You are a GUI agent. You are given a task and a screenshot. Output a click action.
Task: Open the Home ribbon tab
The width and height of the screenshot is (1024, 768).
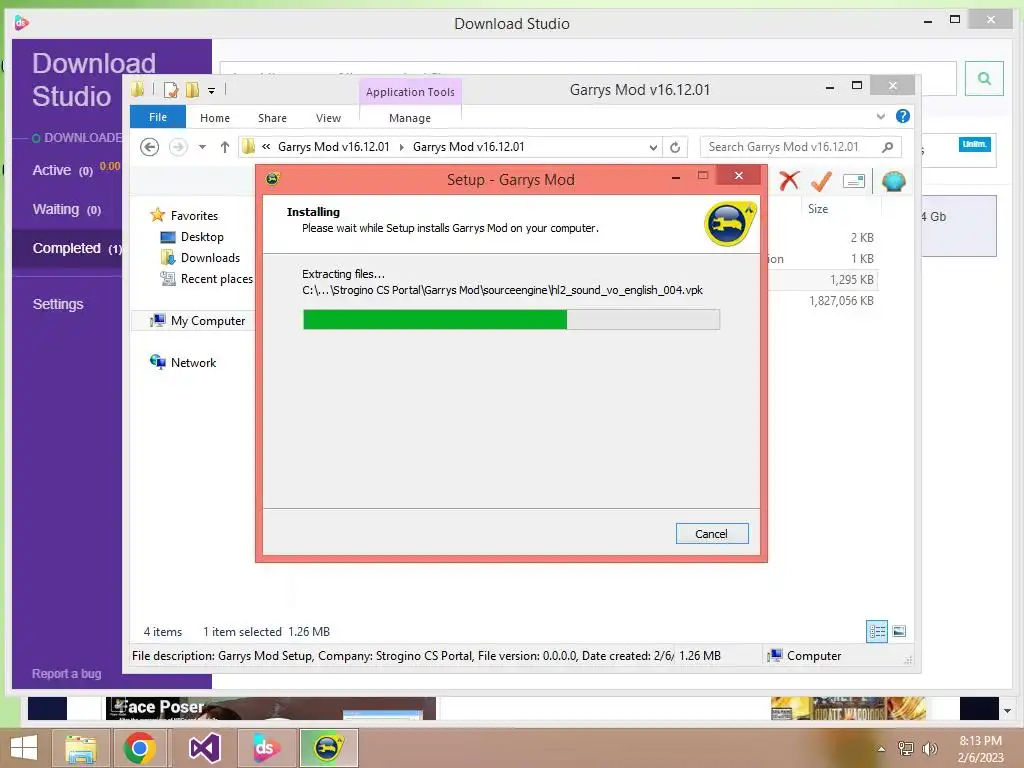click(x=215, y=118)
